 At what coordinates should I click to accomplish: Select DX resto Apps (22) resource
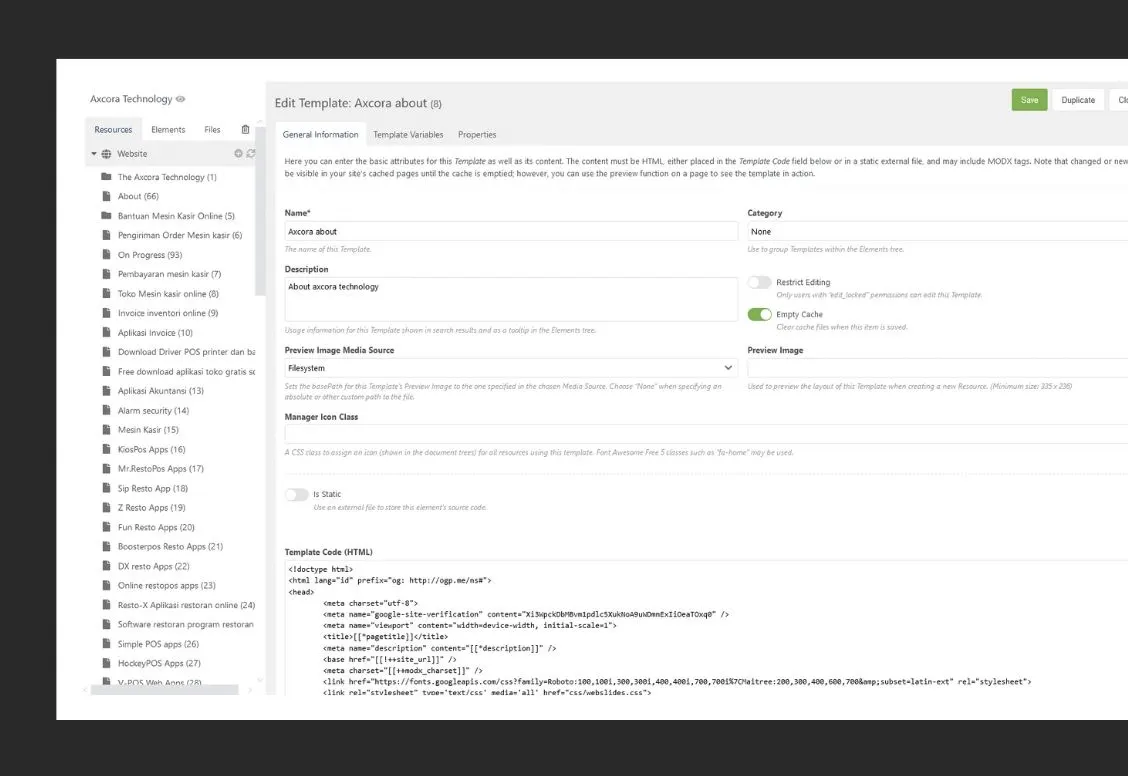click(x=153, y=566)
